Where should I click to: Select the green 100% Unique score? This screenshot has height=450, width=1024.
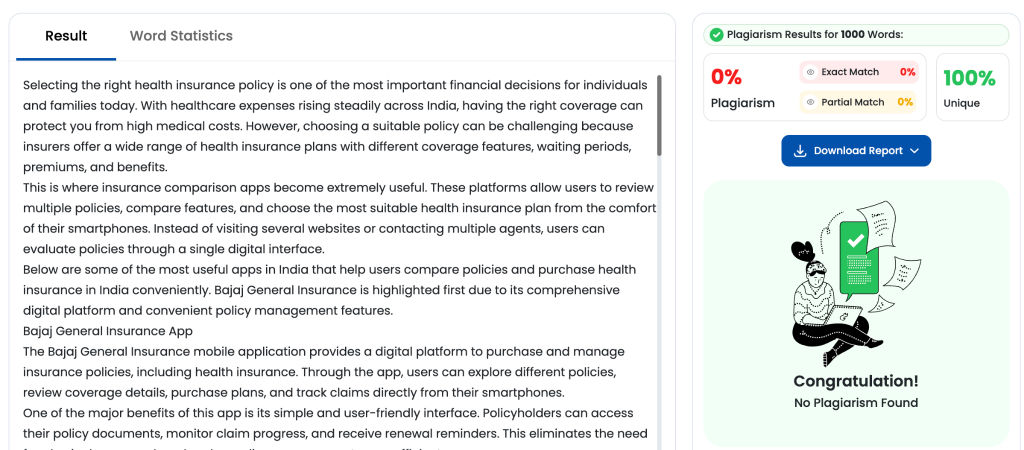pyautogui.click(x=969, y=78)
